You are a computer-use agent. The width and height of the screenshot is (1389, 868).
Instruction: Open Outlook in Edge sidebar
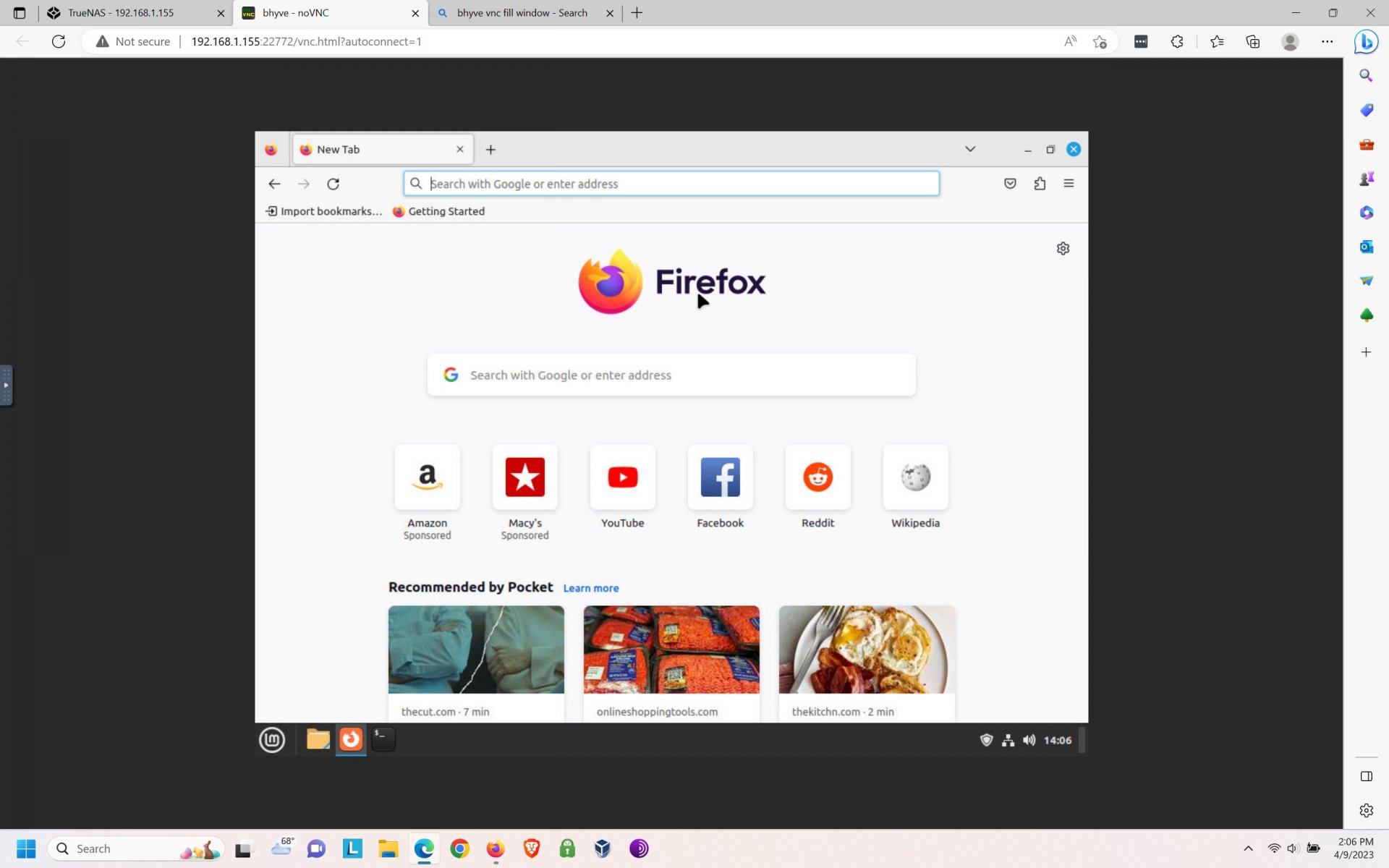coord(1366,247)
